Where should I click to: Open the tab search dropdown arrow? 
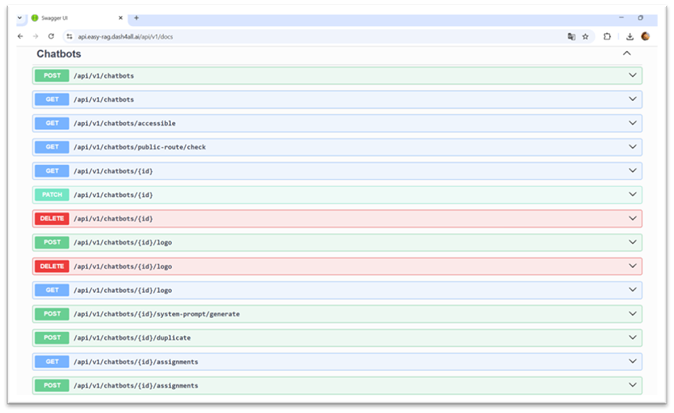pos(20,18)
